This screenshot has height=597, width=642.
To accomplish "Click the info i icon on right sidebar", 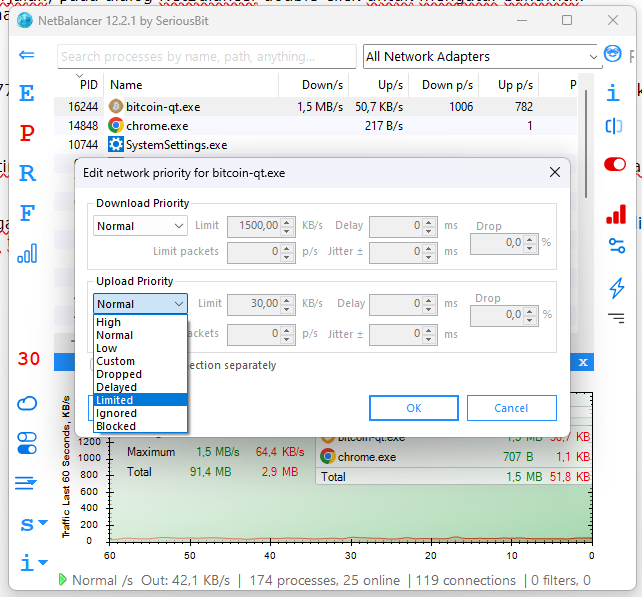I will (x=613, y=93).
